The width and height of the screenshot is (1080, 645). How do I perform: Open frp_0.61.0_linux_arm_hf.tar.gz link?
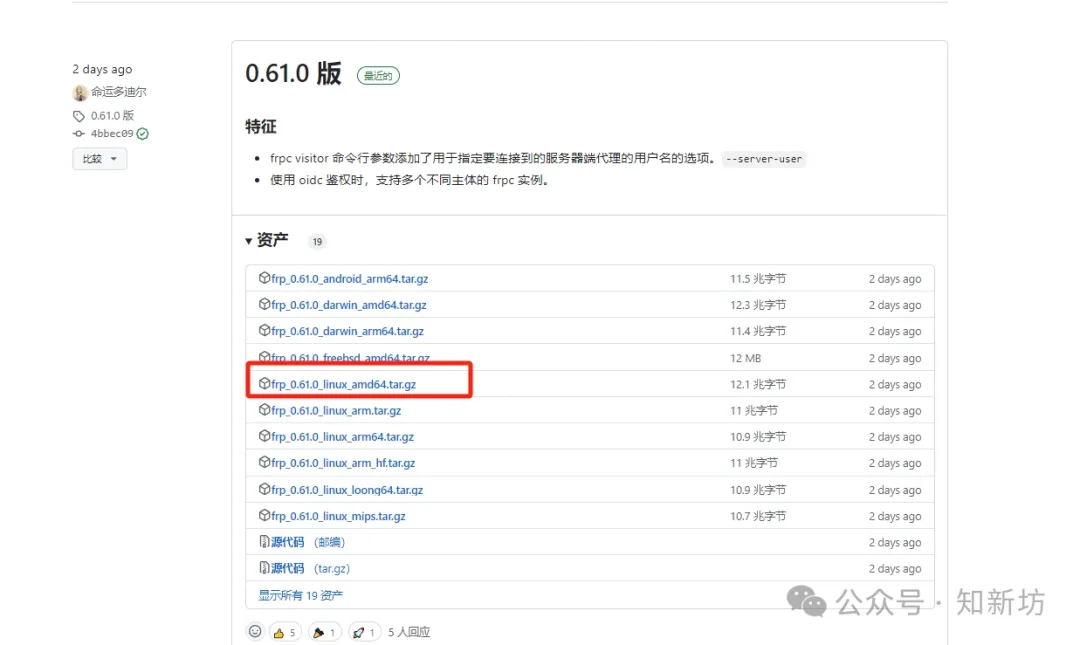(343, 462)
